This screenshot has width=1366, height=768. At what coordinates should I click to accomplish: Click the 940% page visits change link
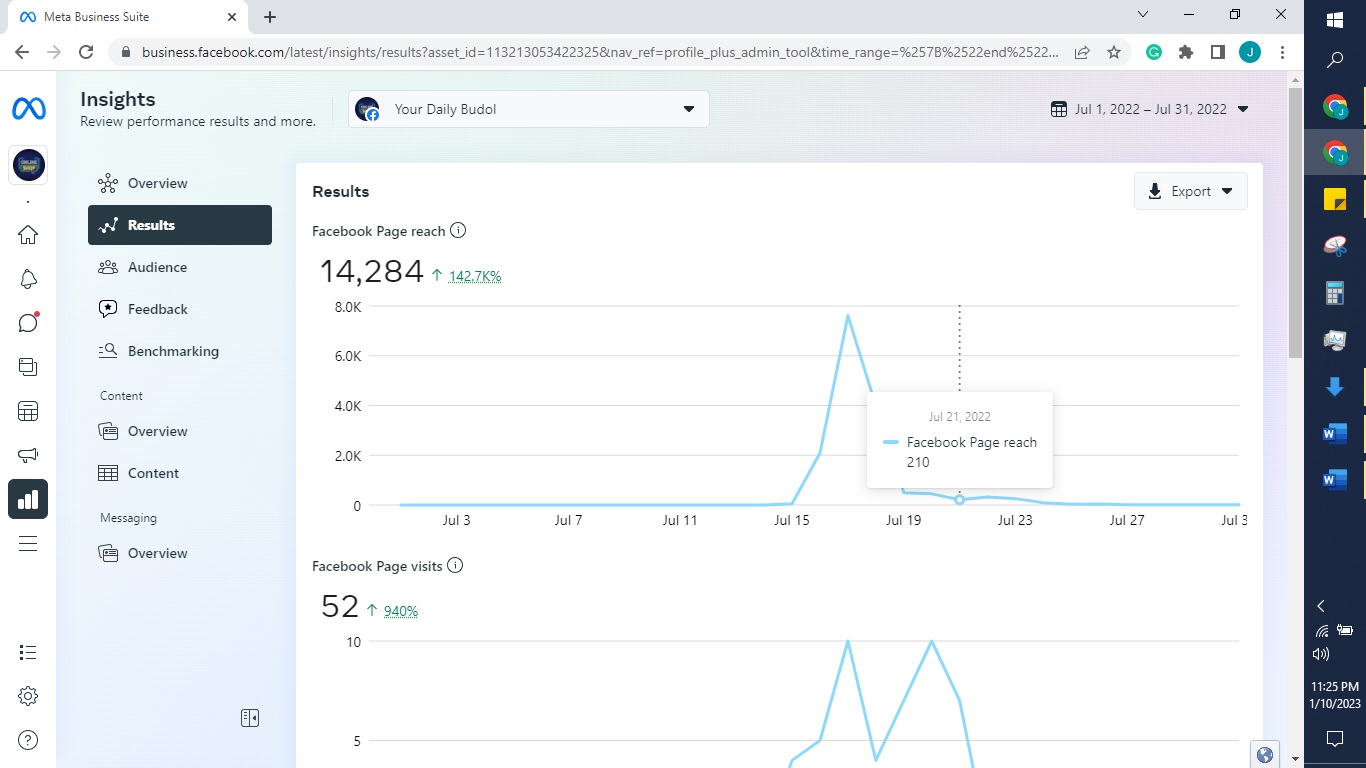click(x=400, y=611)
